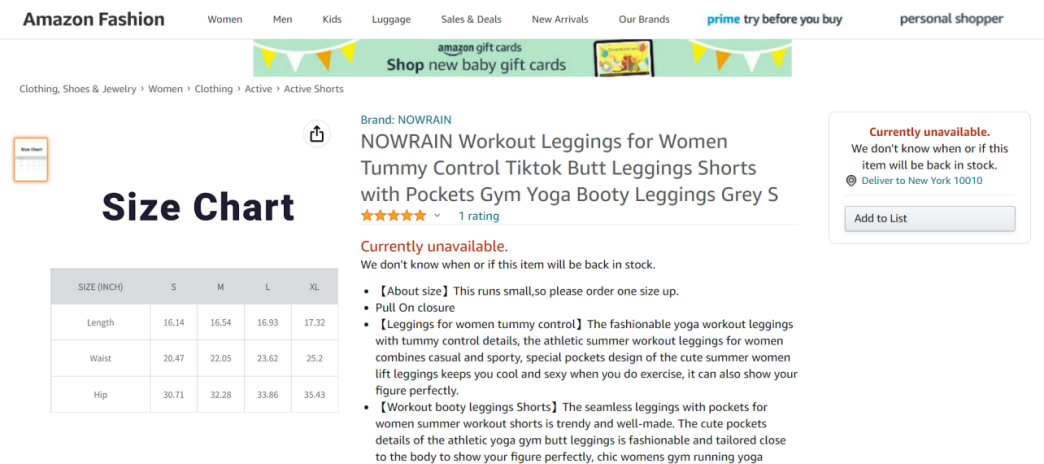Open Our Brands menu
This screenshot has width=1044, height=464.
(642, 19)
